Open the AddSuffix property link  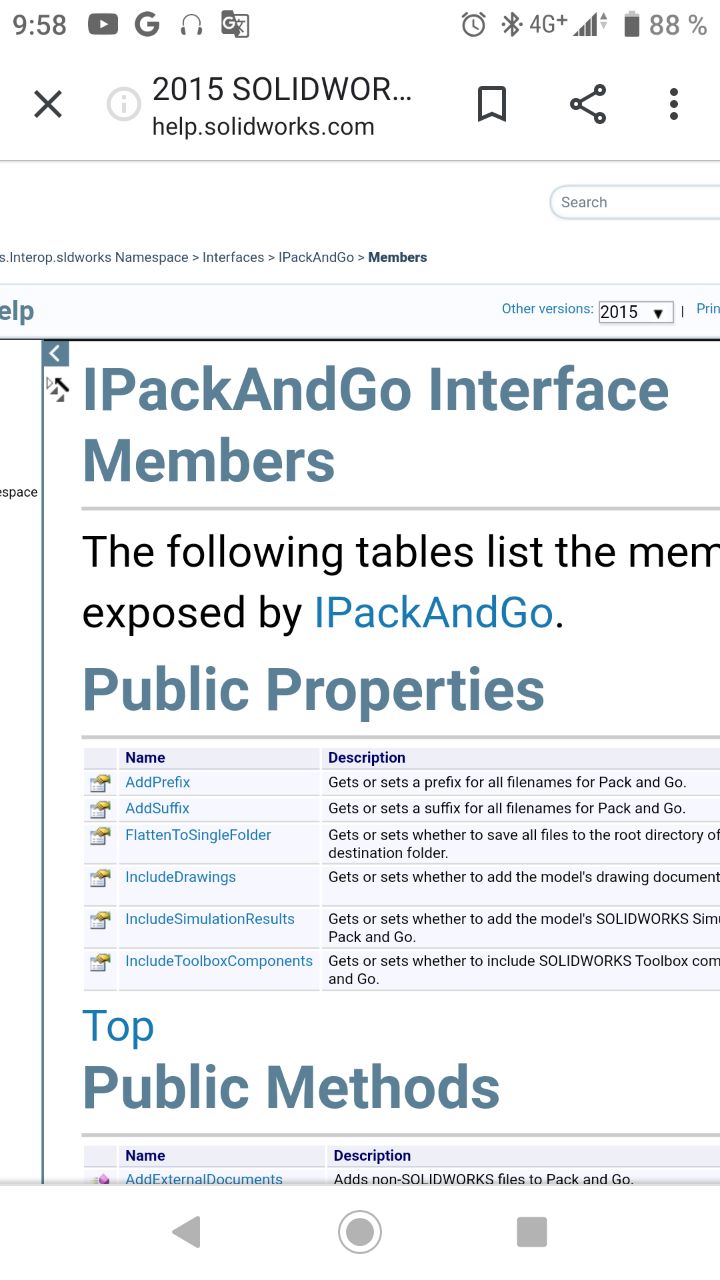click(x=157, y=808)
